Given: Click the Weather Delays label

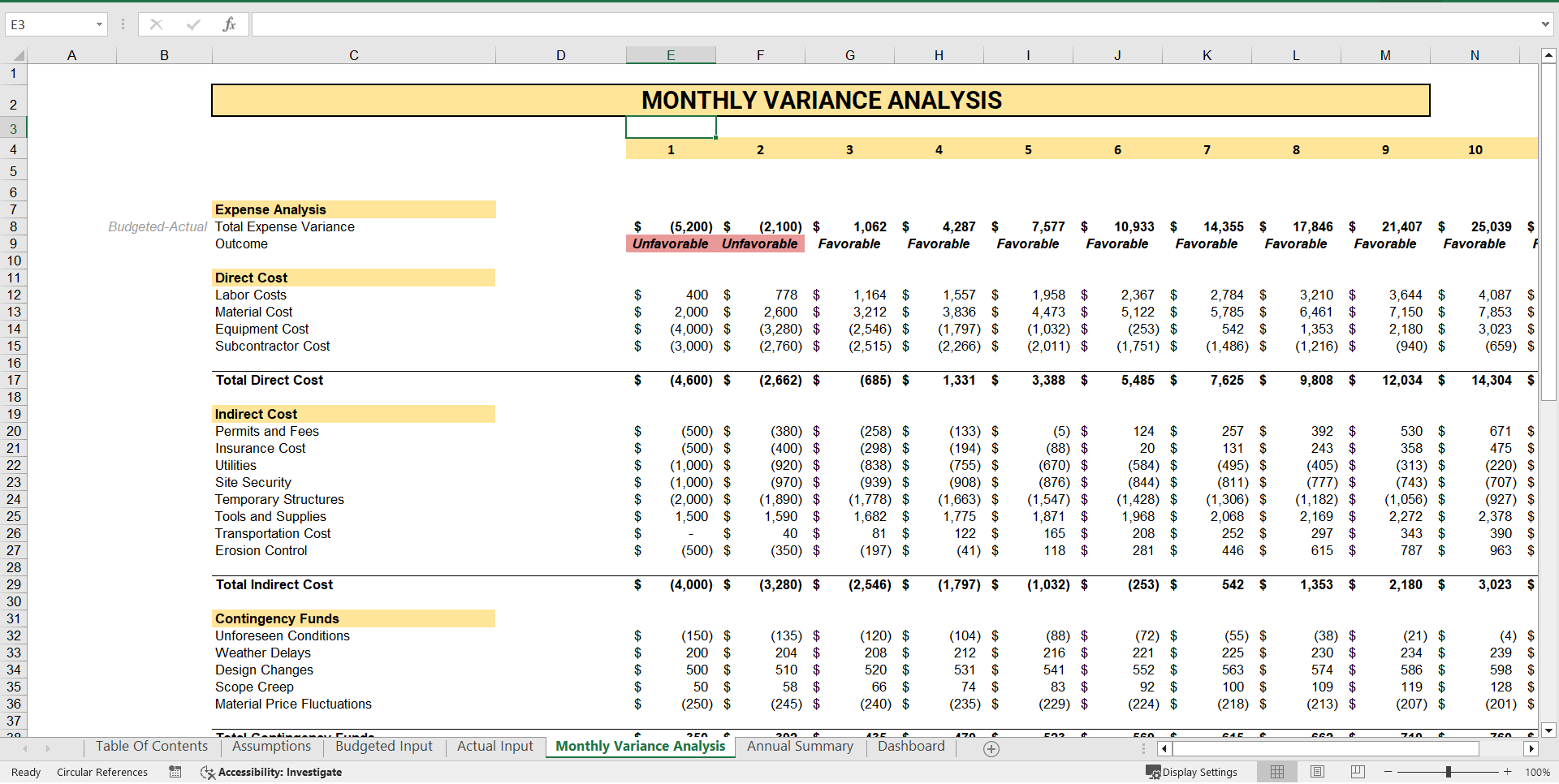Looking at the screenshot, I should [263, 653].
